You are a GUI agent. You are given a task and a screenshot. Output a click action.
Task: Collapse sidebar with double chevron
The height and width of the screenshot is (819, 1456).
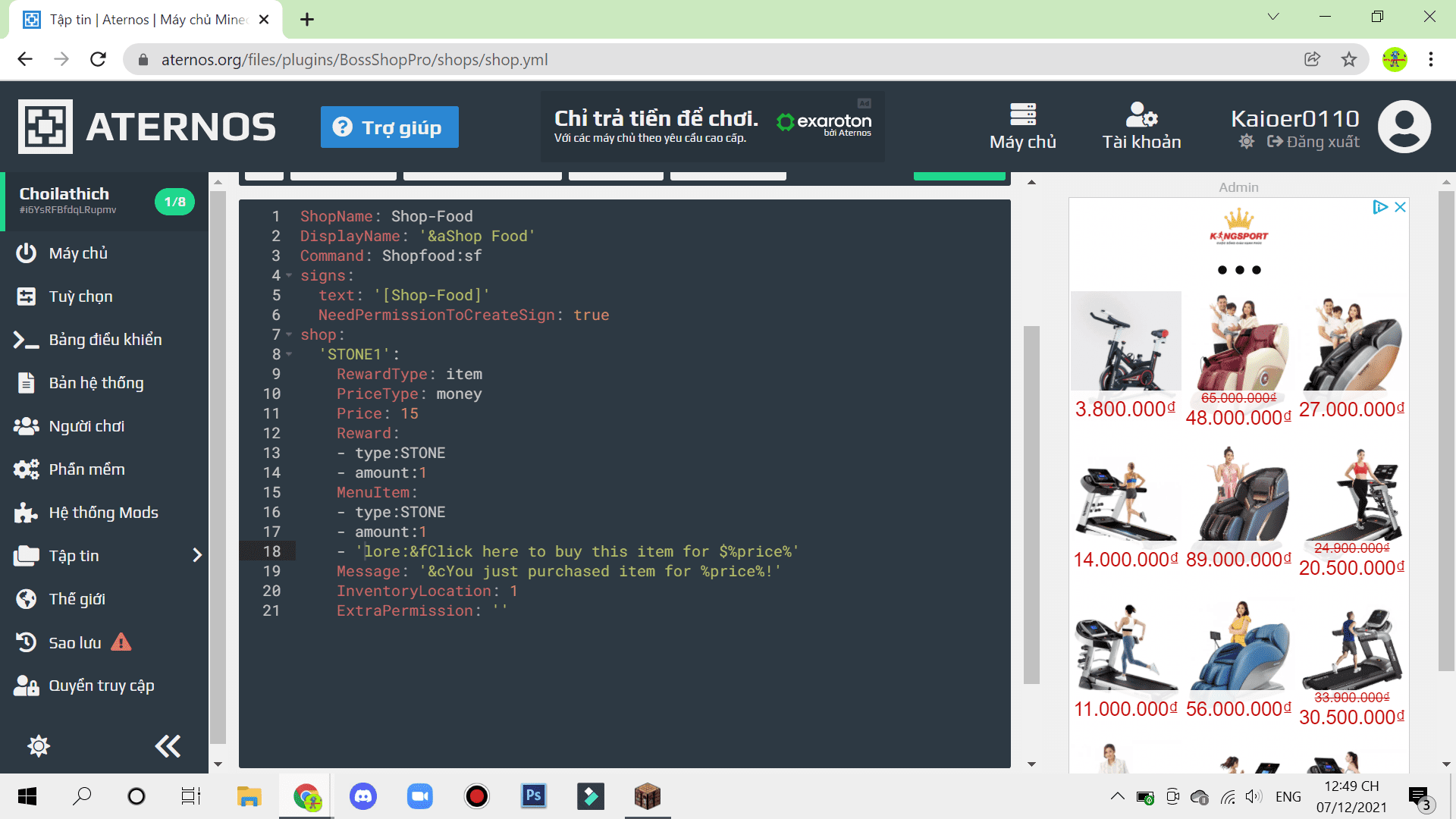[x=168, y=746]
